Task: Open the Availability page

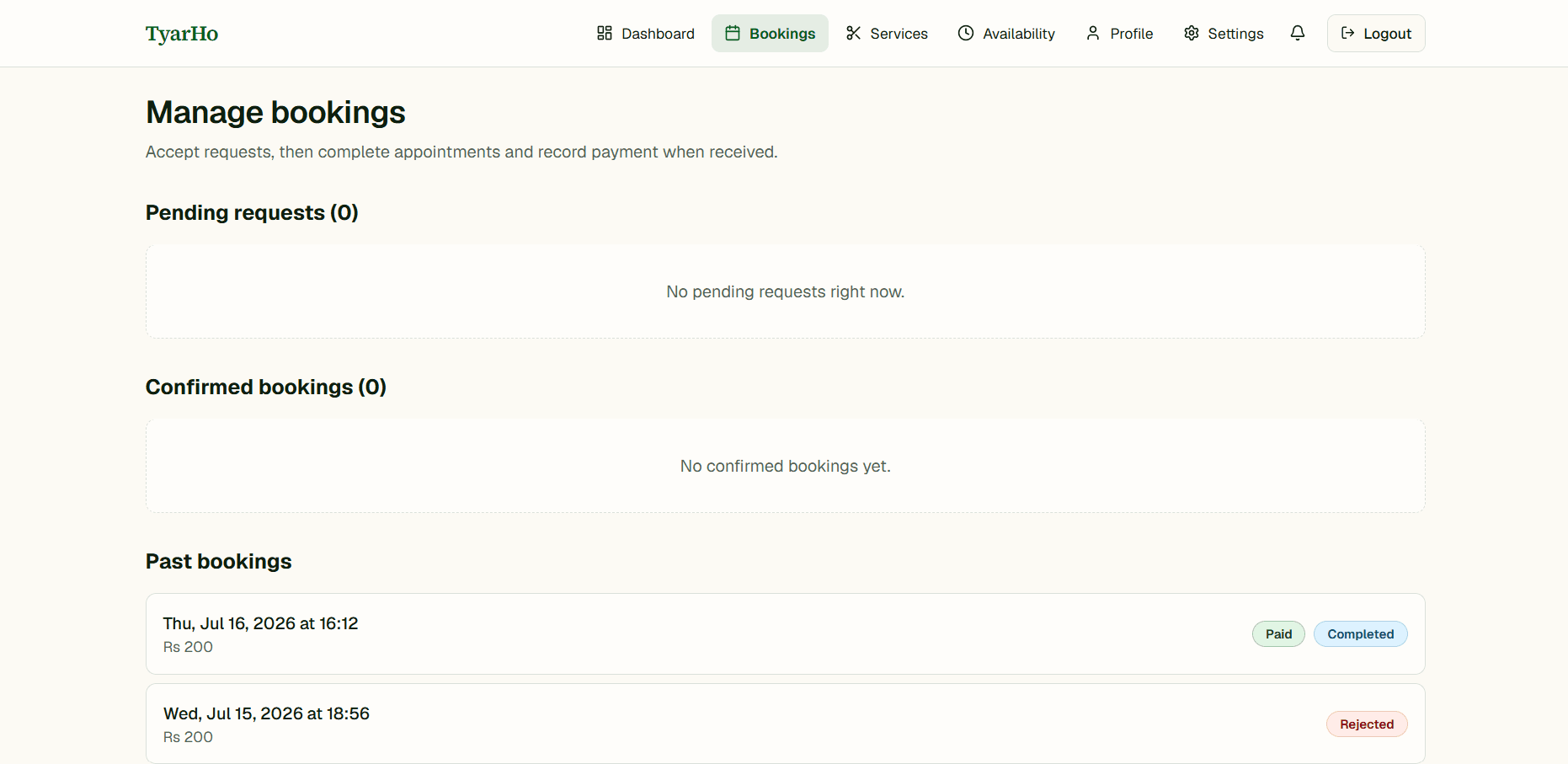Action: (x=1006, y=34)
